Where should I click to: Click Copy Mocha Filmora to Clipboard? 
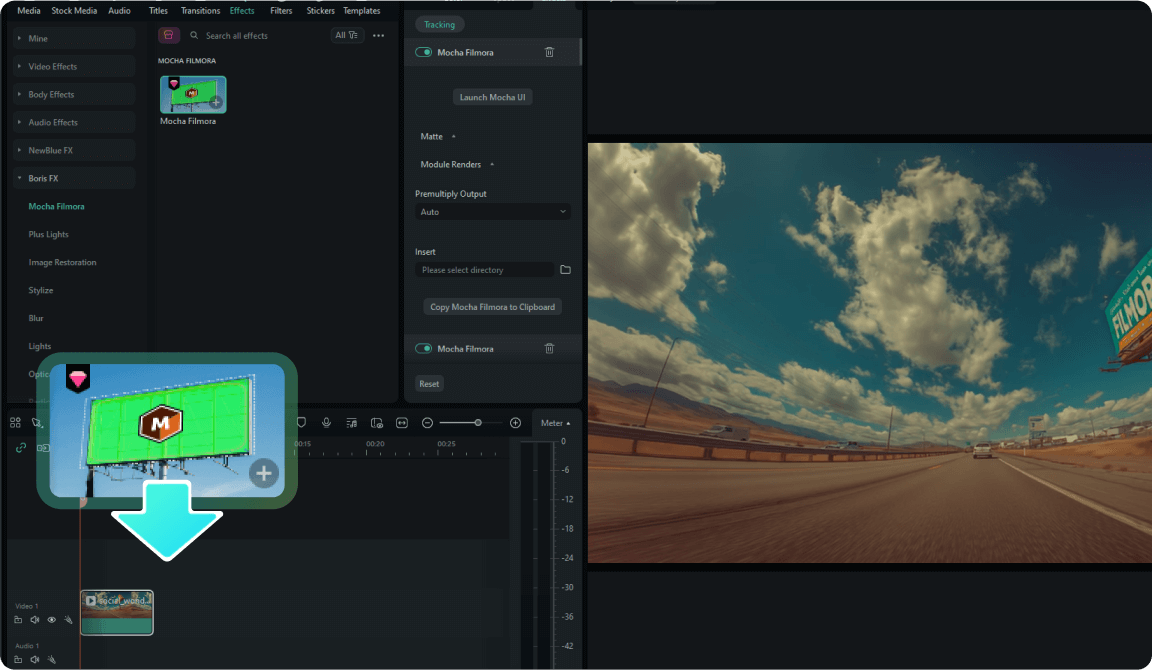coord(492,306)
